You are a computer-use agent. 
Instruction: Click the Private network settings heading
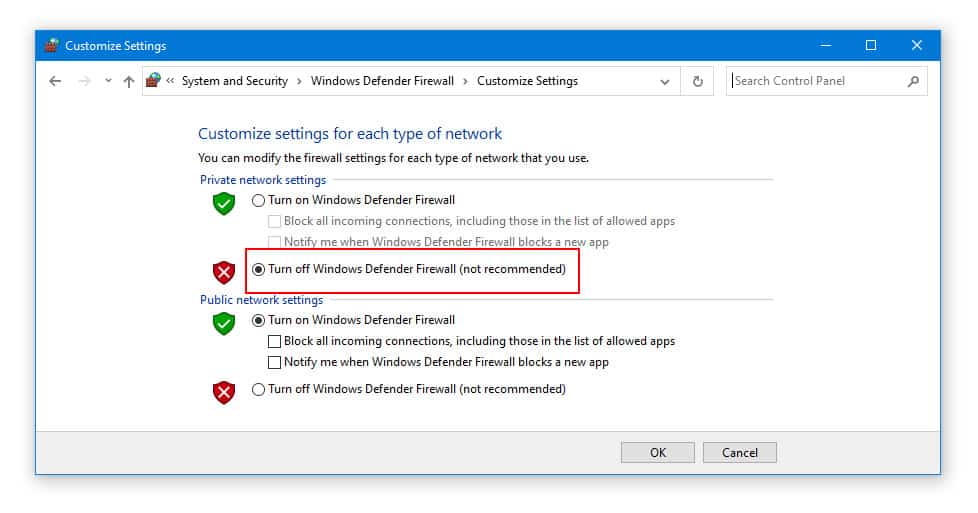[263, 180]
